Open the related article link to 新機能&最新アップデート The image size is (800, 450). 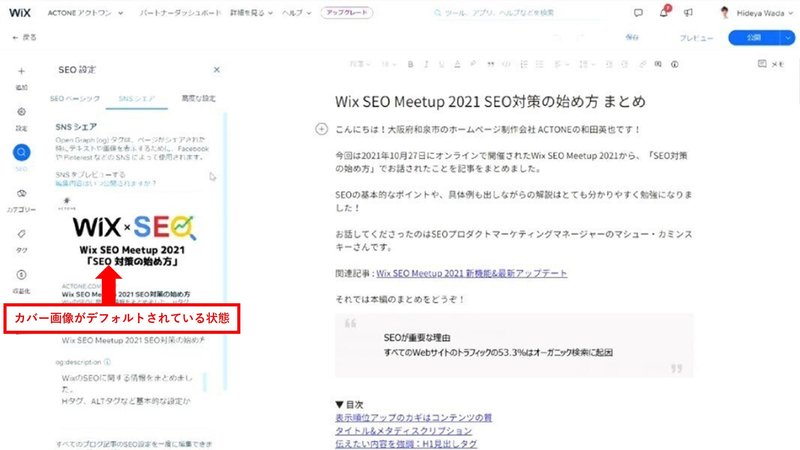tap(471, 273)
